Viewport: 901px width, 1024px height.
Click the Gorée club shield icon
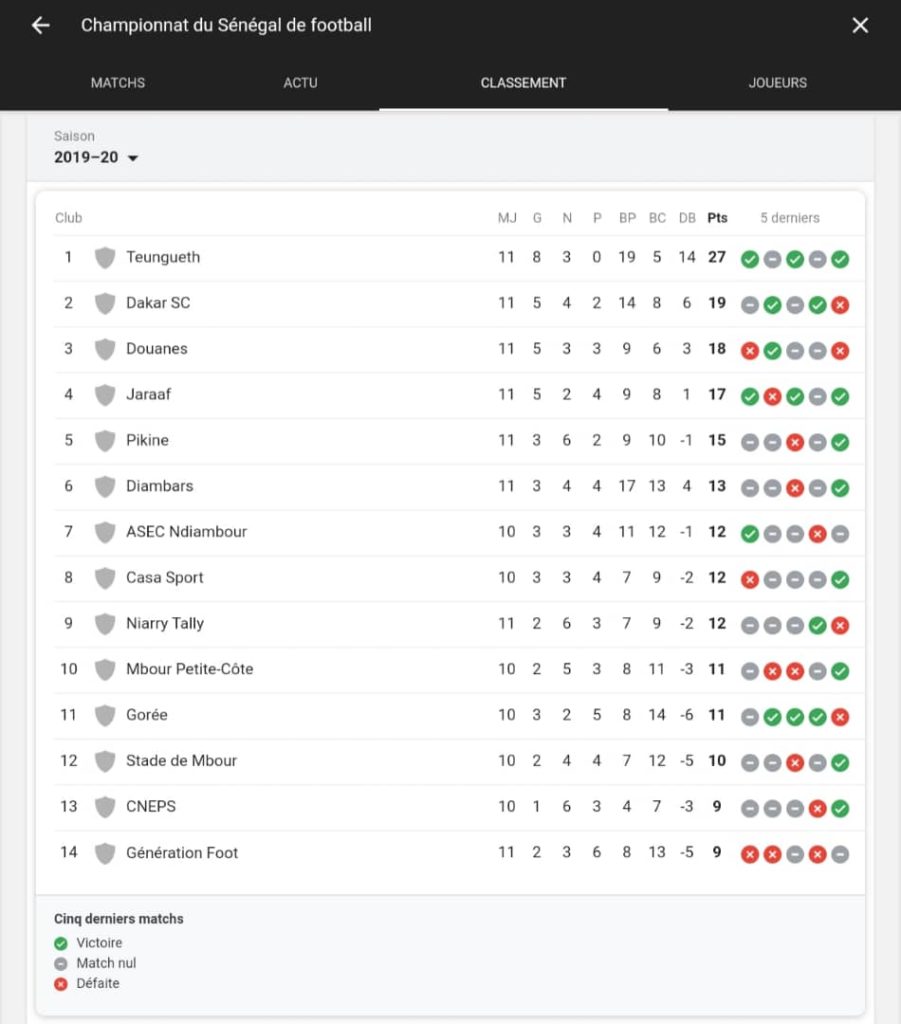[x=105, y=716]
